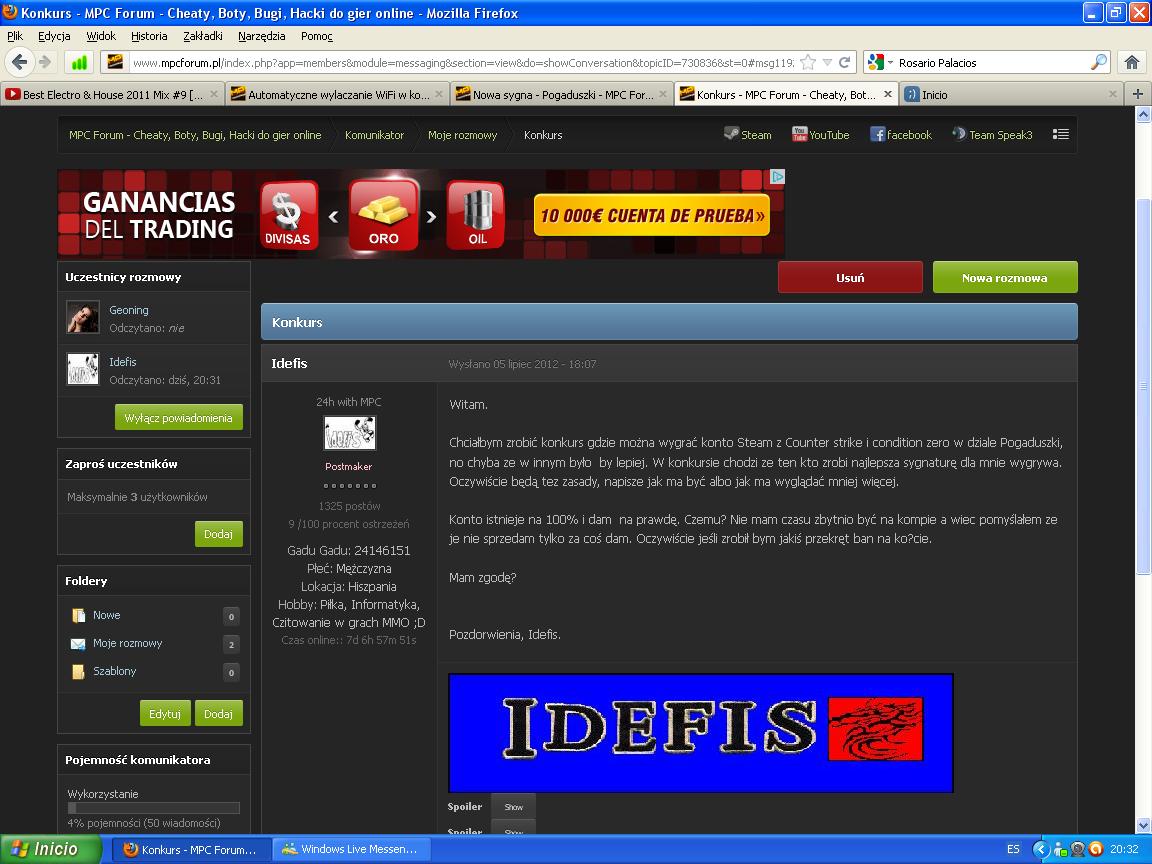
Task: Open the Plik menu
Action: coord(15,36)
